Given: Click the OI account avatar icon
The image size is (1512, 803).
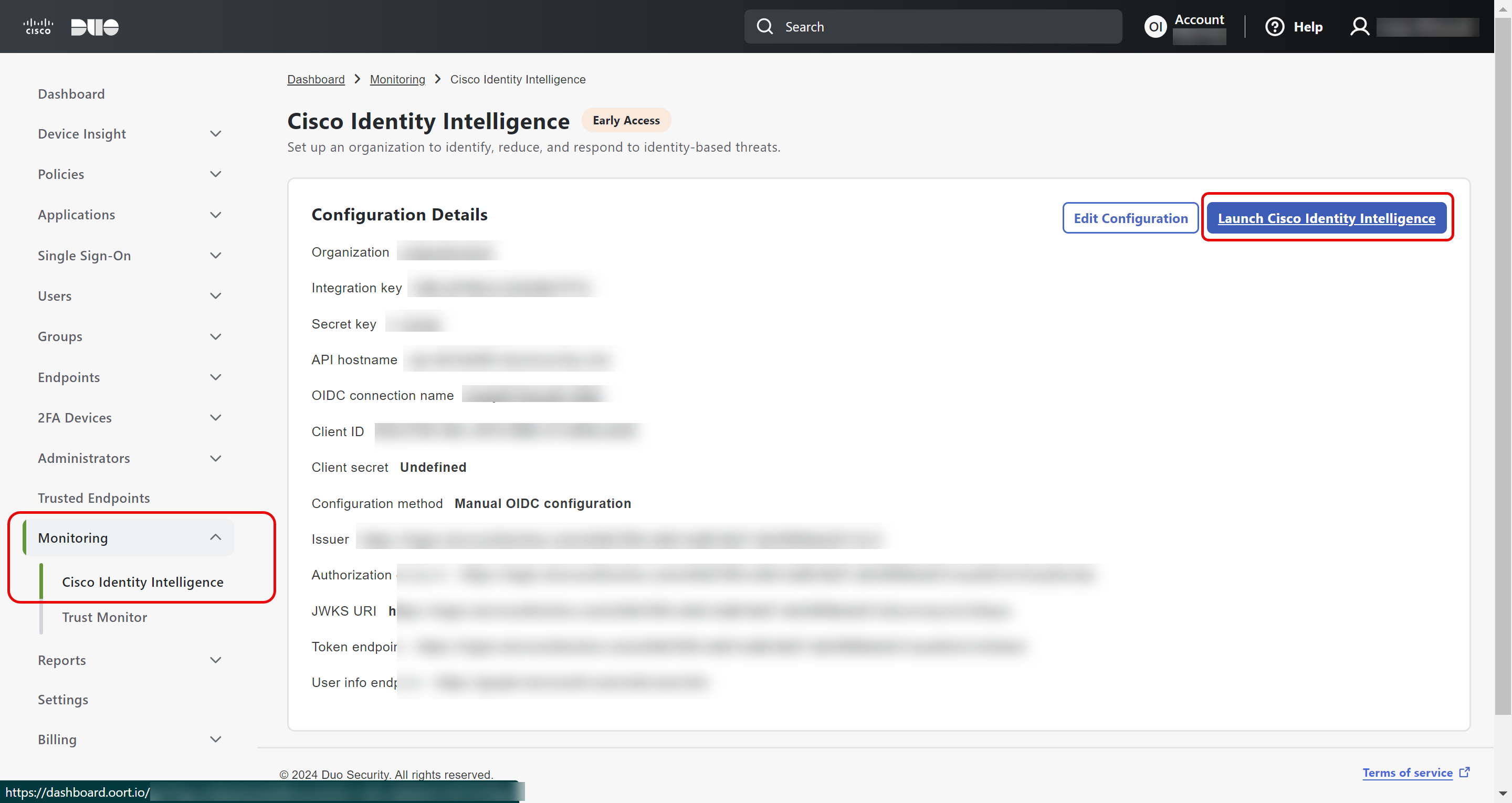Looking at the screenshot, I should point(1155,26).
